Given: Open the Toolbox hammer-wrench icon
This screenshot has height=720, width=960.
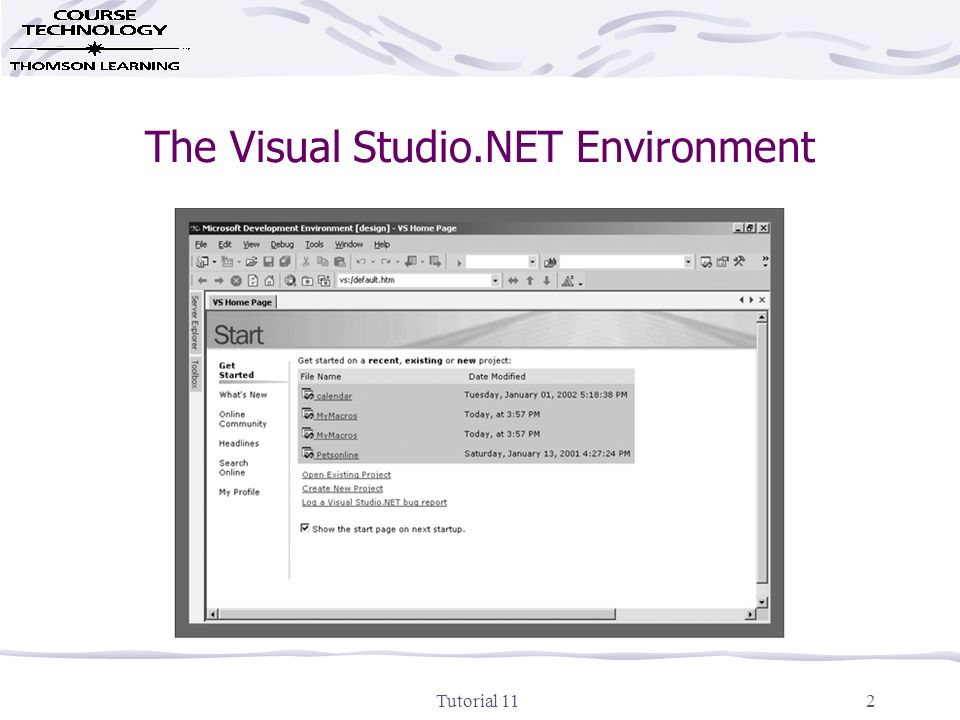Looking at the screenshot, I should click(739, 262).
